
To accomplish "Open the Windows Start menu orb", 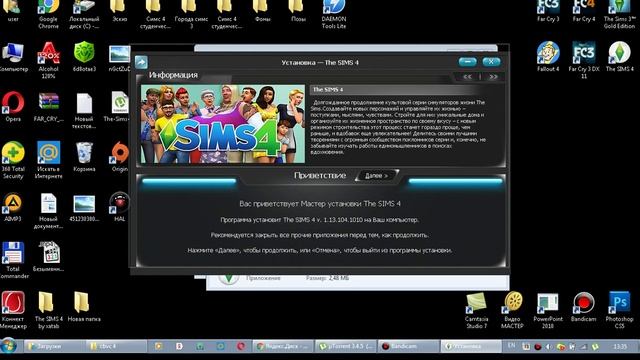I will 9,346.
